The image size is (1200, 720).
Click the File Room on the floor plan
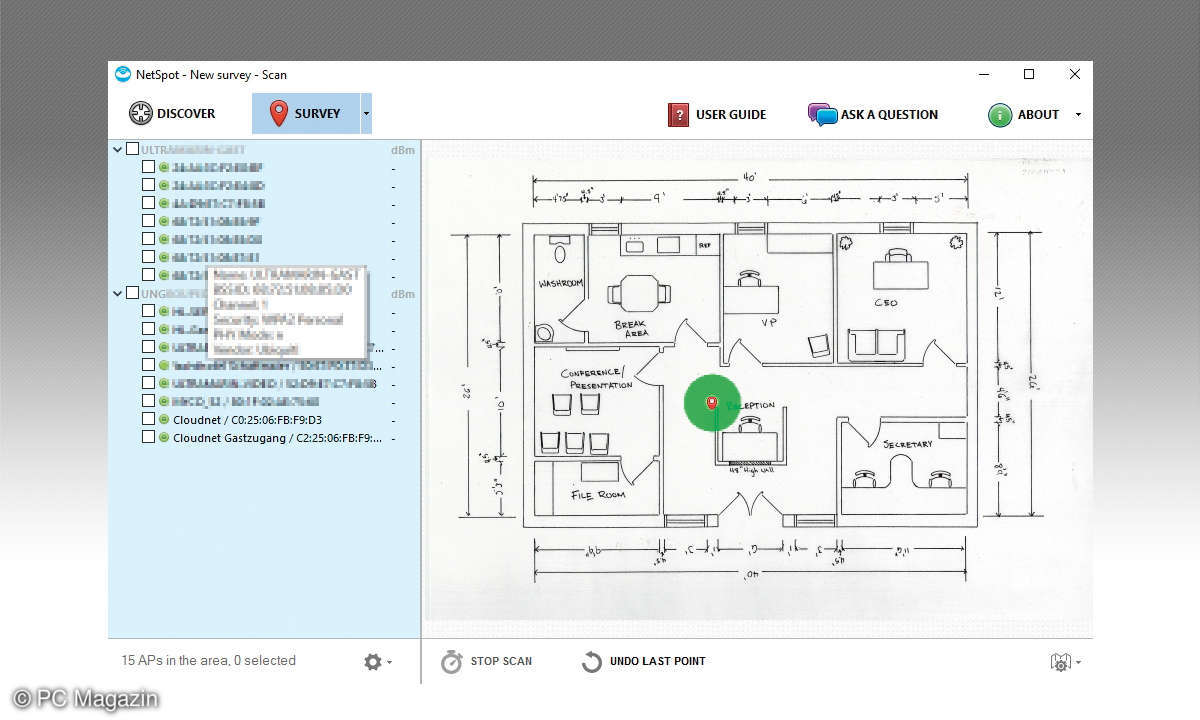coord(597,486)
